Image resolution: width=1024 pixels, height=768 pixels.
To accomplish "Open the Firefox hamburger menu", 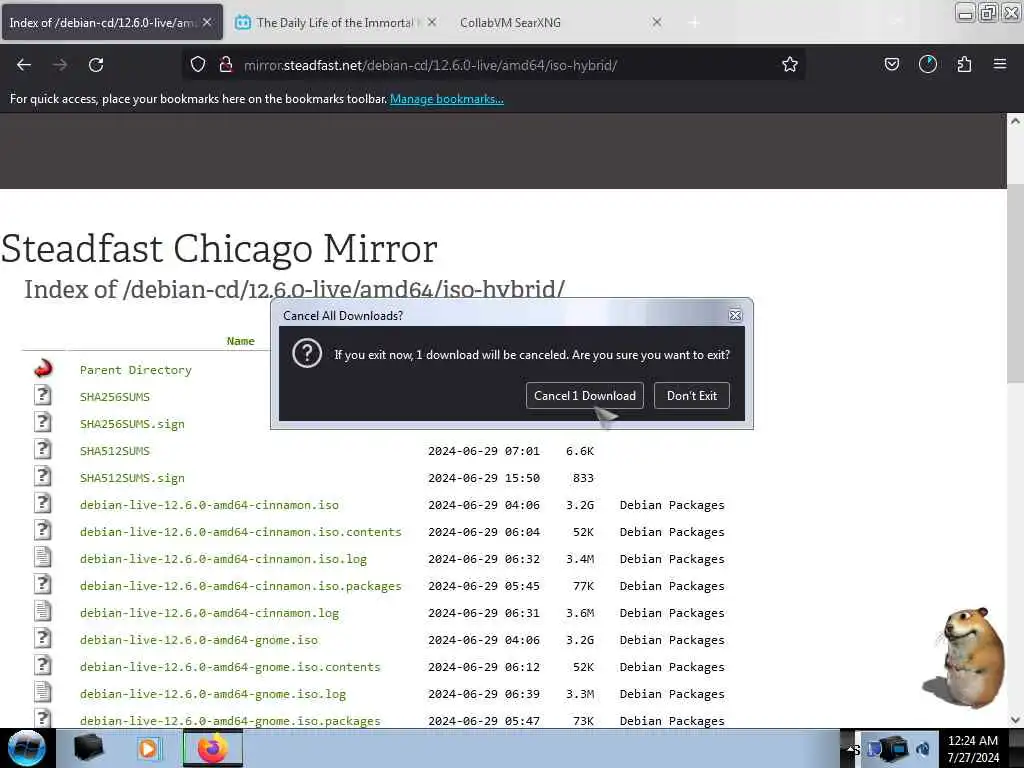I will (x=1000, y=64).
